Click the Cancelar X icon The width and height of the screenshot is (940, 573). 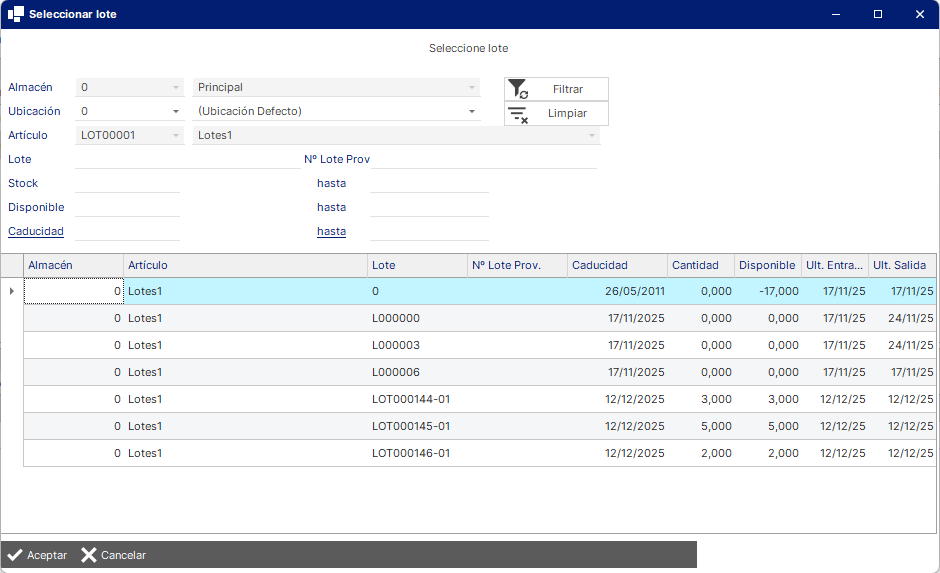[89, 555]
